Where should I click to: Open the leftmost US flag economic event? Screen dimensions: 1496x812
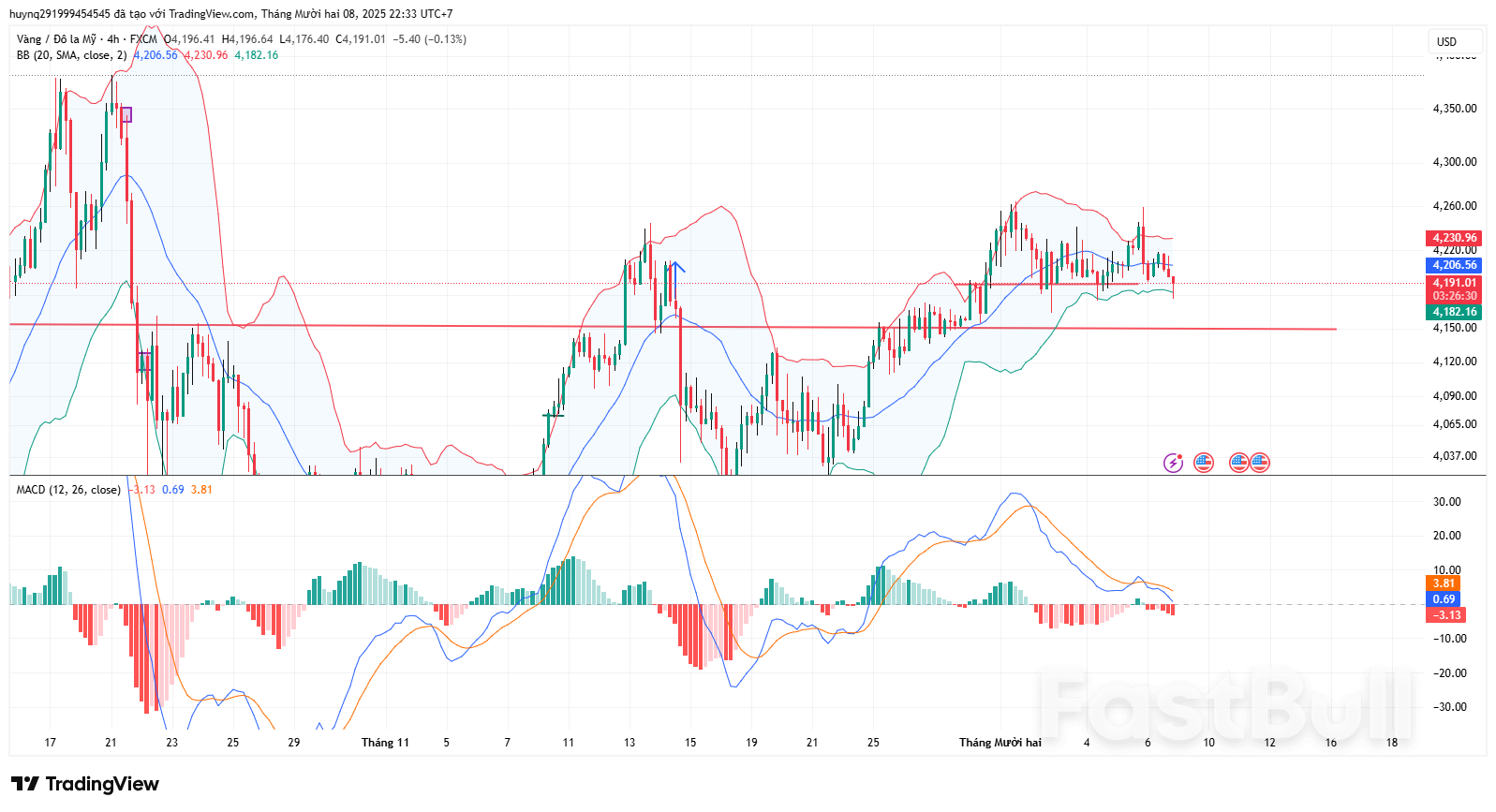click(1204, 463)
